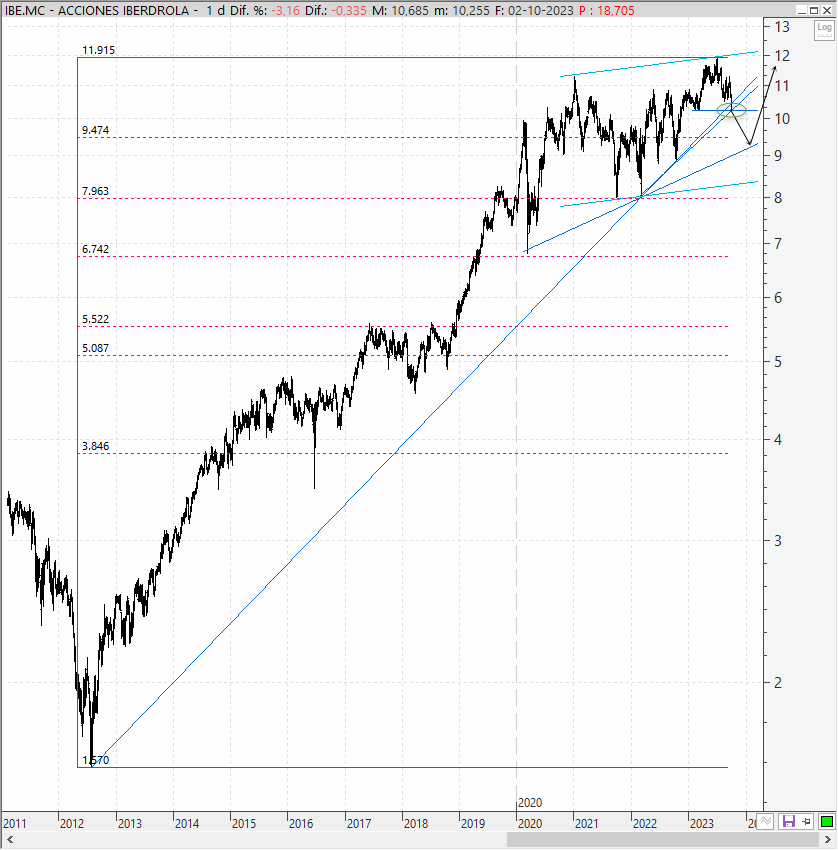Click the chart title 'ACCIONES IBERDROLA'
This screenshot has width=838, height=850.
pyautogui.click(x=124, y=10)
